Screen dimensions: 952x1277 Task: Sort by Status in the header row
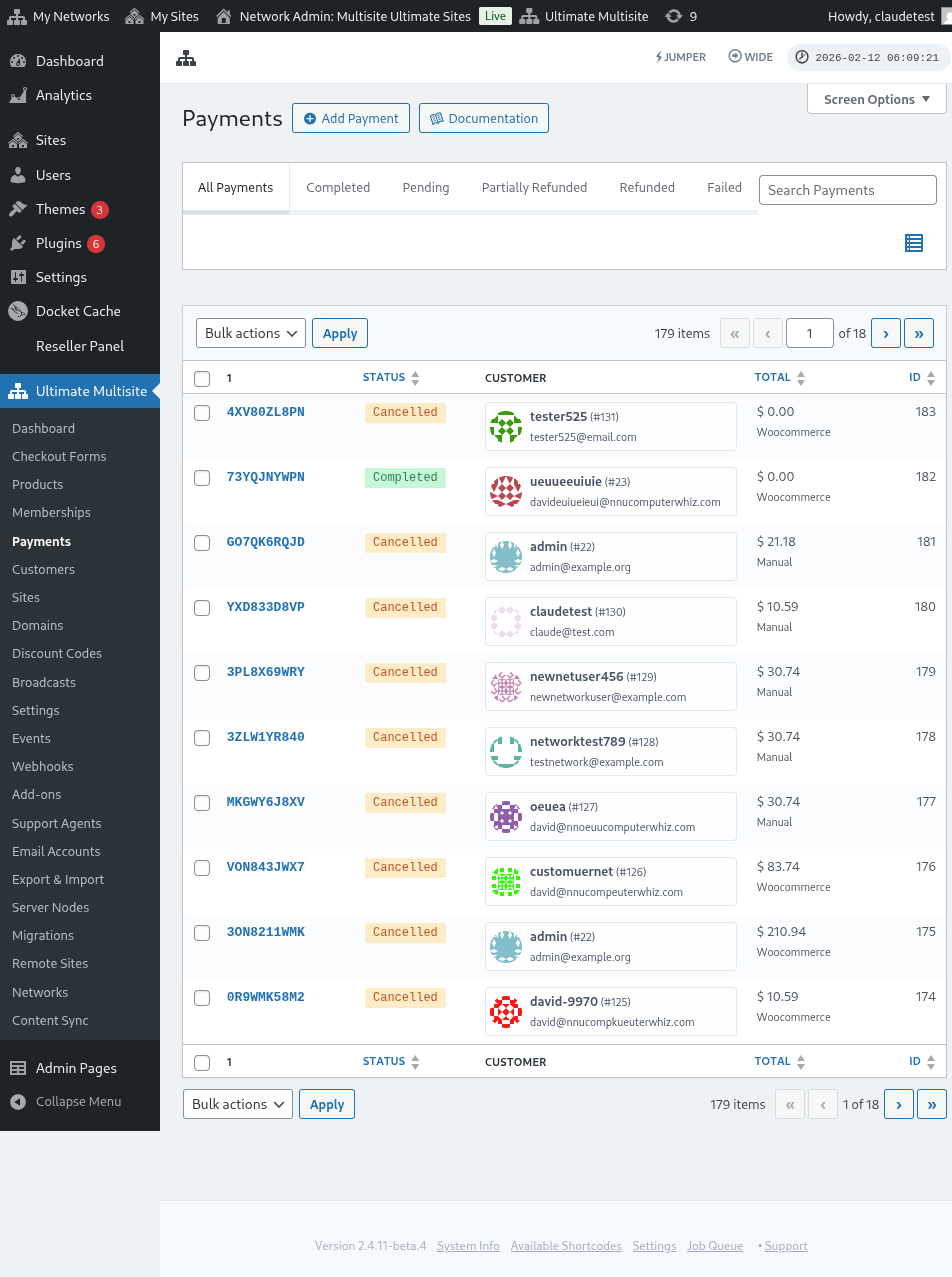pos(391,378)
